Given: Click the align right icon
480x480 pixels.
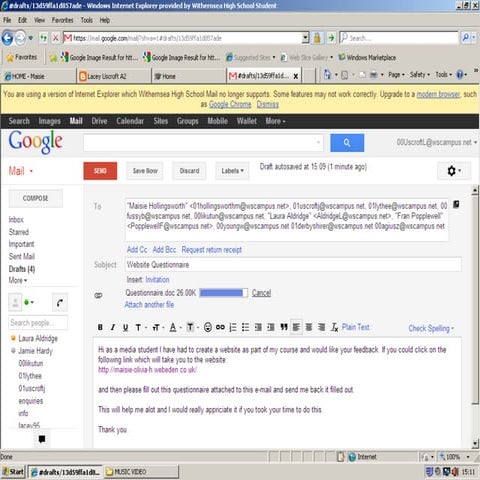Looking at the screenshot, I should pyautogui.click(x=322, y=327).
